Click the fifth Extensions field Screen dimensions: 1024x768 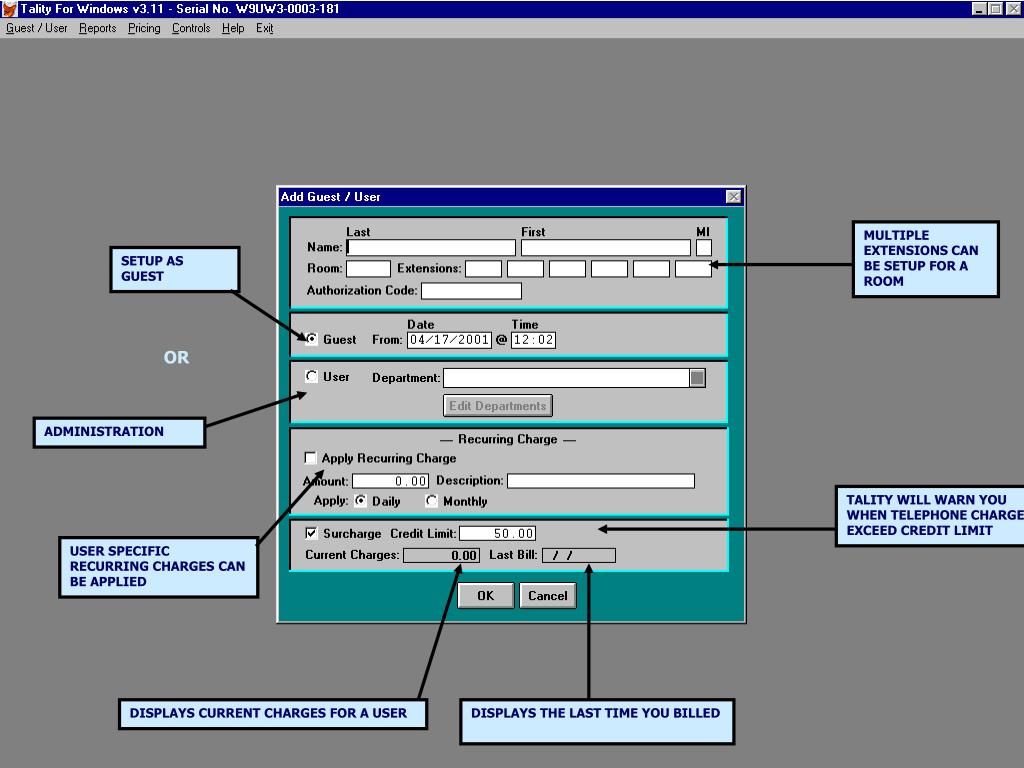click(x=651, y=268)
